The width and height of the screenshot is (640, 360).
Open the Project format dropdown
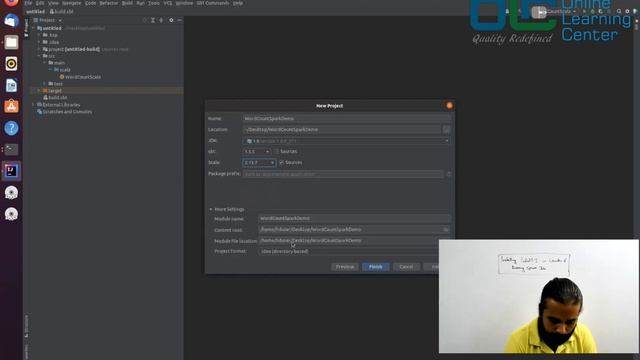350,251
